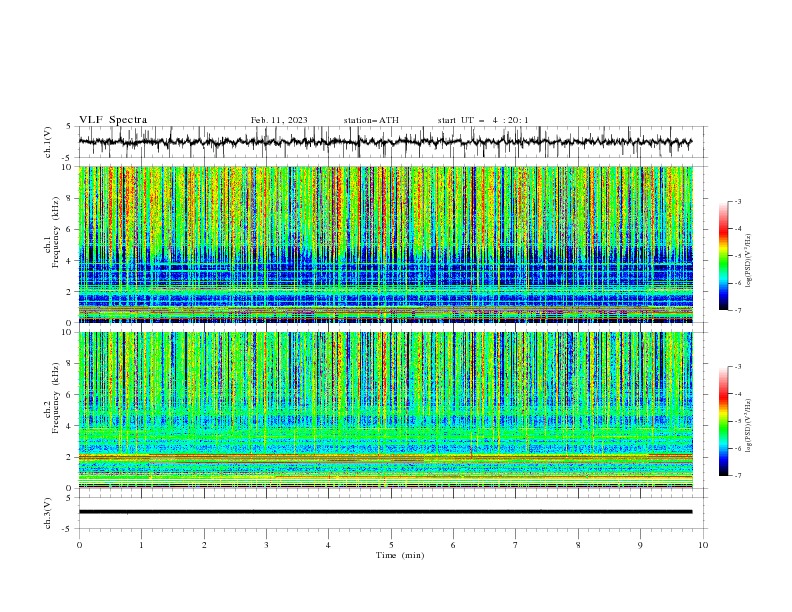
Task: Click the "7" tick on time axis
Action: coord(516,545)
